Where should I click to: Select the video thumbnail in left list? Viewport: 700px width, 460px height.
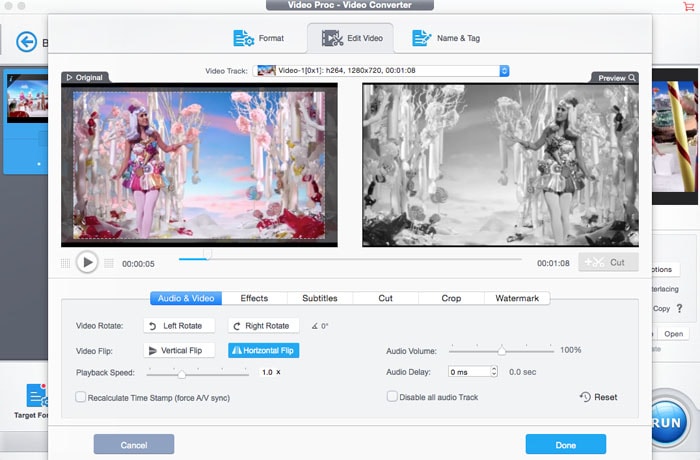[x=27, y=98]
